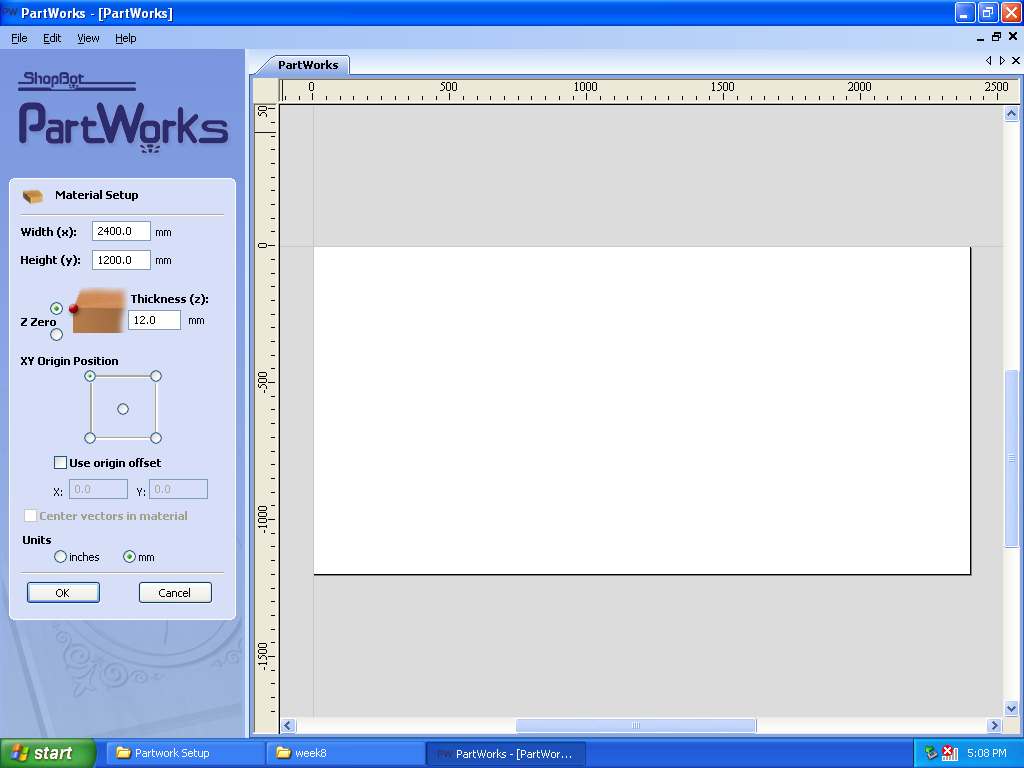Set XY origin to top-right corner
Viewport: 1024px width, 768px height.
(156, 376)
